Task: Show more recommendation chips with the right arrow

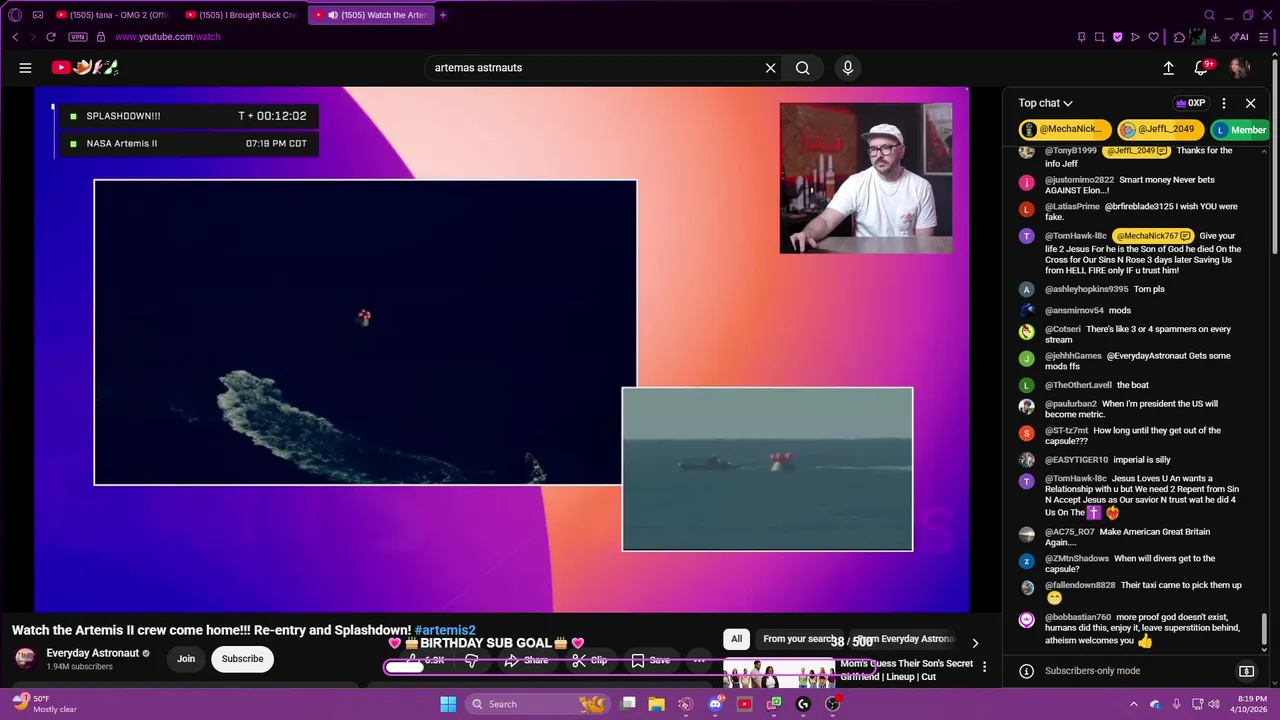Action: point(975,642)
